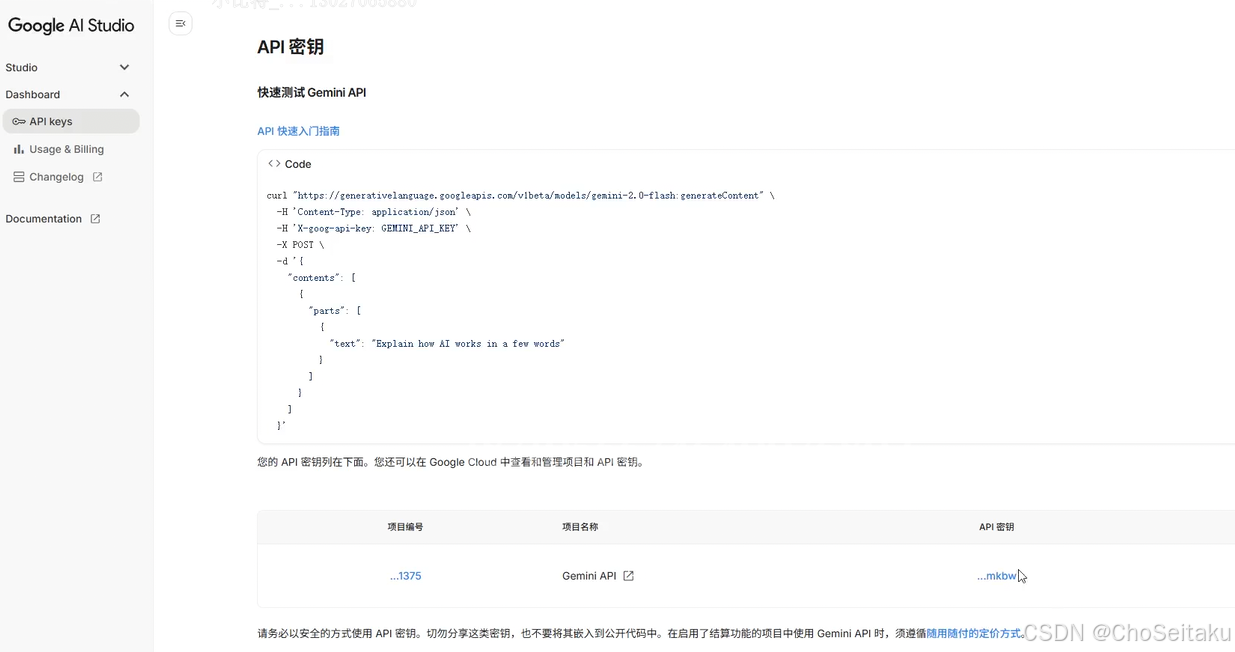Open the 随用随付的定价方式 pricing link
Screen dimensions: 1235x652
click(975, 633)
